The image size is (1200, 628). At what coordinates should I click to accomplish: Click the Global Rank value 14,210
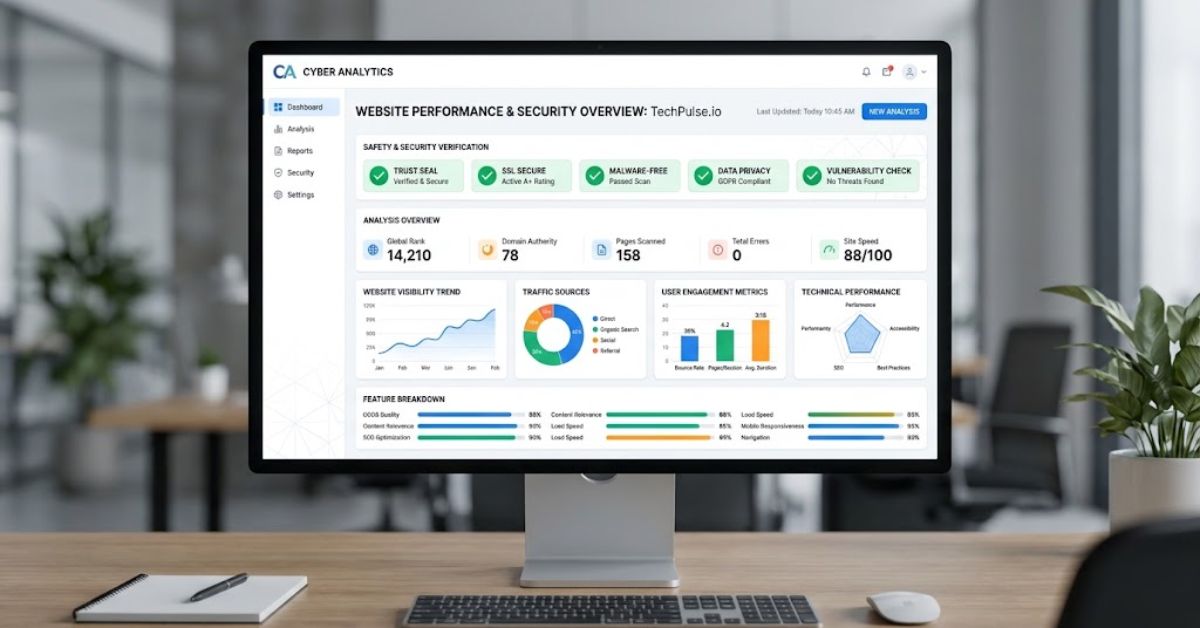click(x=409, y=255)
